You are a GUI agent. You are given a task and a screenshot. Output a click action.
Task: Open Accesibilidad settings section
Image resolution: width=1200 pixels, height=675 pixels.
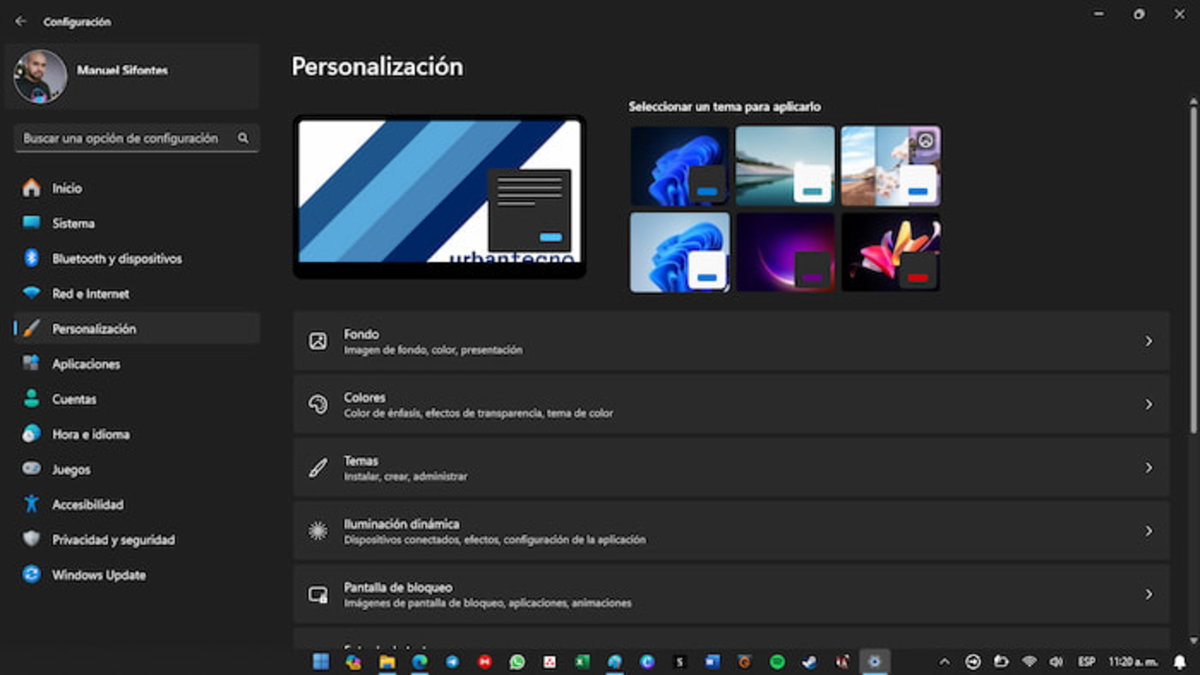click(x=137, y=504)
